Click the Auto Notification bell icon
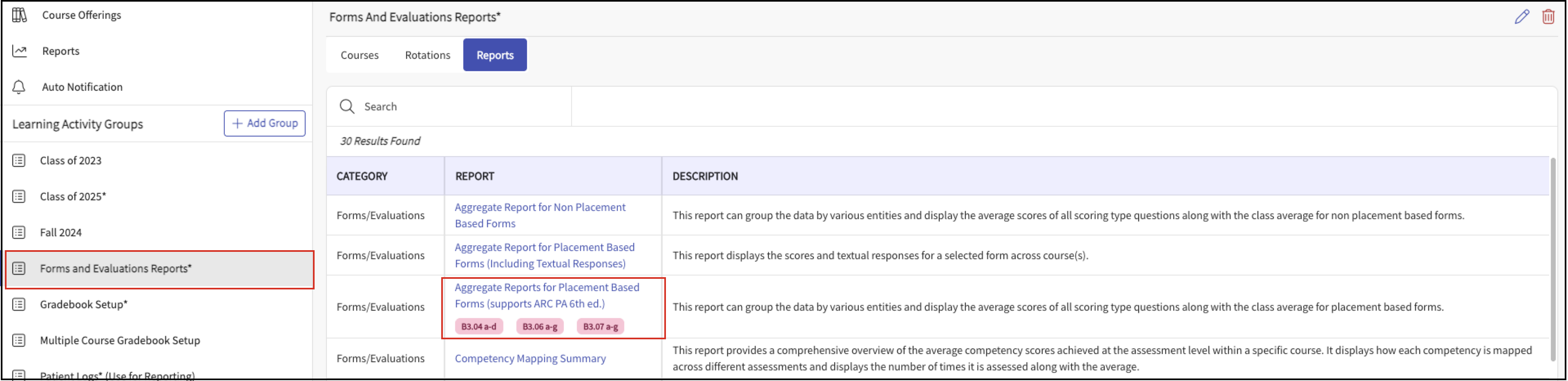 point(20,87)
